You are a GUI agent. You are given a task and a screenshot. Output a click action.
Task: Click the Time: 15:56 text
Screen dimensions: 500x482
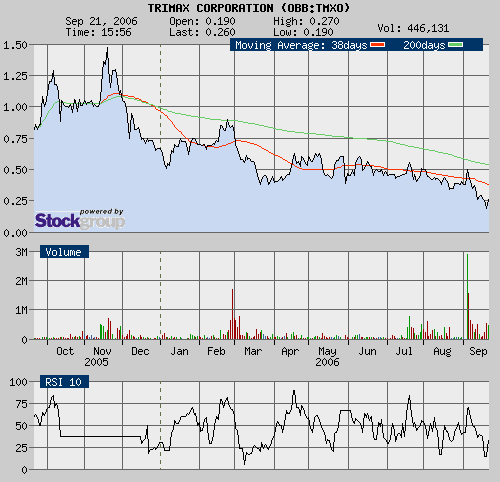tap(98, 32)
